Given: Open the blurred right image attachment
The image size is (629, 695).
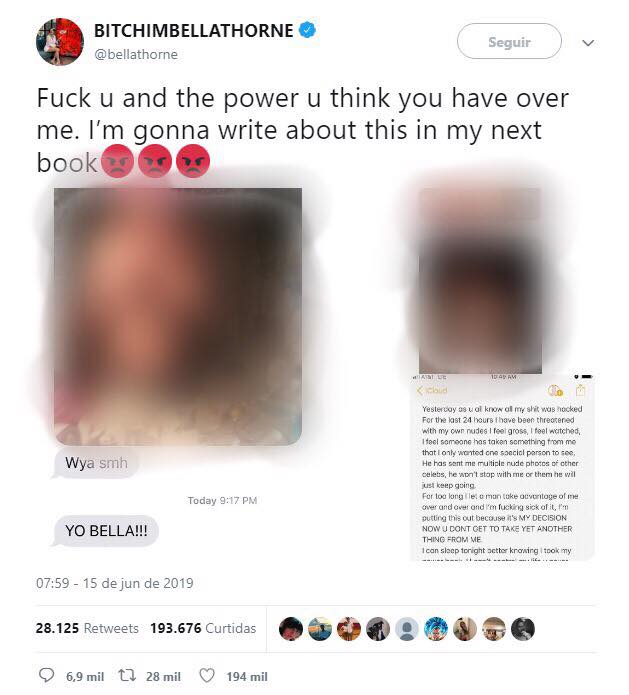Looking at the screenshot, I should tap(480, 281).
